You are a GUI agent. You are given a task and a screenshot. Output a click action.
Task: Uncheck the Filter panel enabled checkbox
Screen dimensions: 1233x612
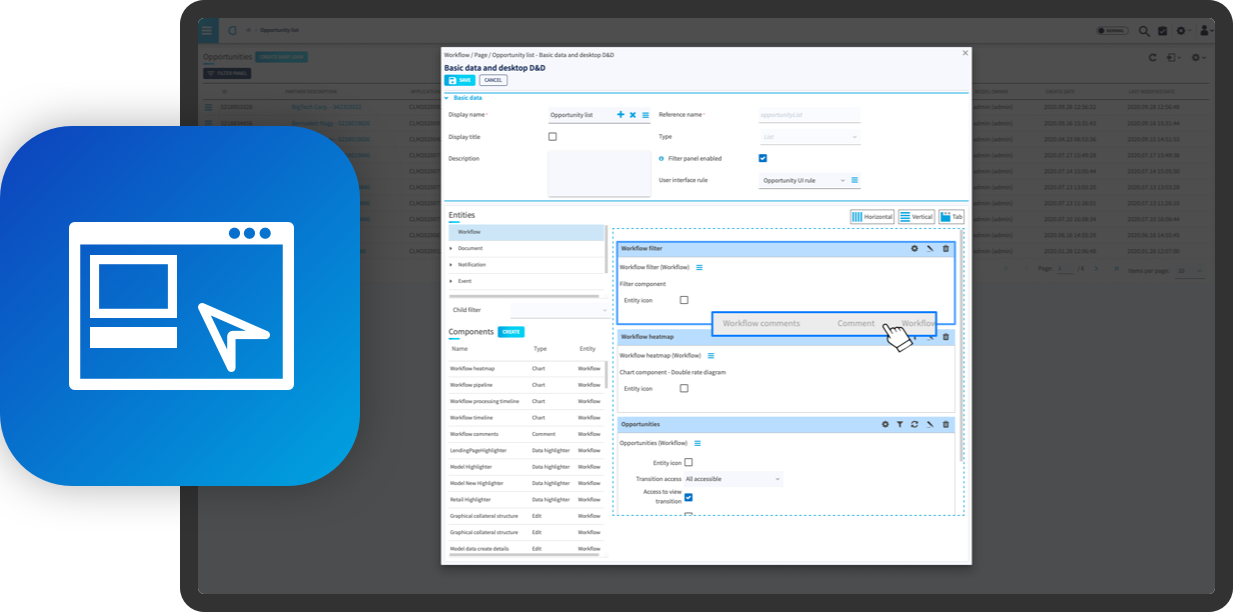(763, 158)
